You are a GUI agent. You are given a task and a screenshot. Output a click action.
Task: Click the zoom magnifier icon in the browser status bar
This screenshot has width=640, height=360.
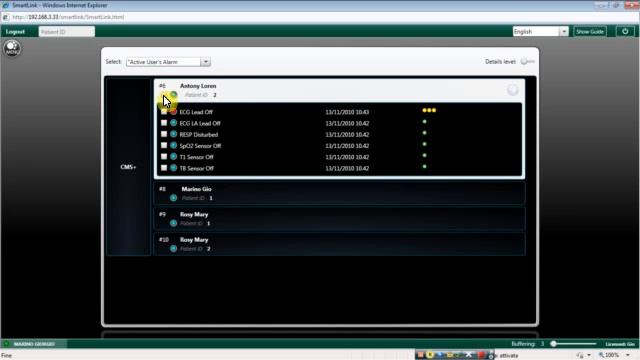601,355
